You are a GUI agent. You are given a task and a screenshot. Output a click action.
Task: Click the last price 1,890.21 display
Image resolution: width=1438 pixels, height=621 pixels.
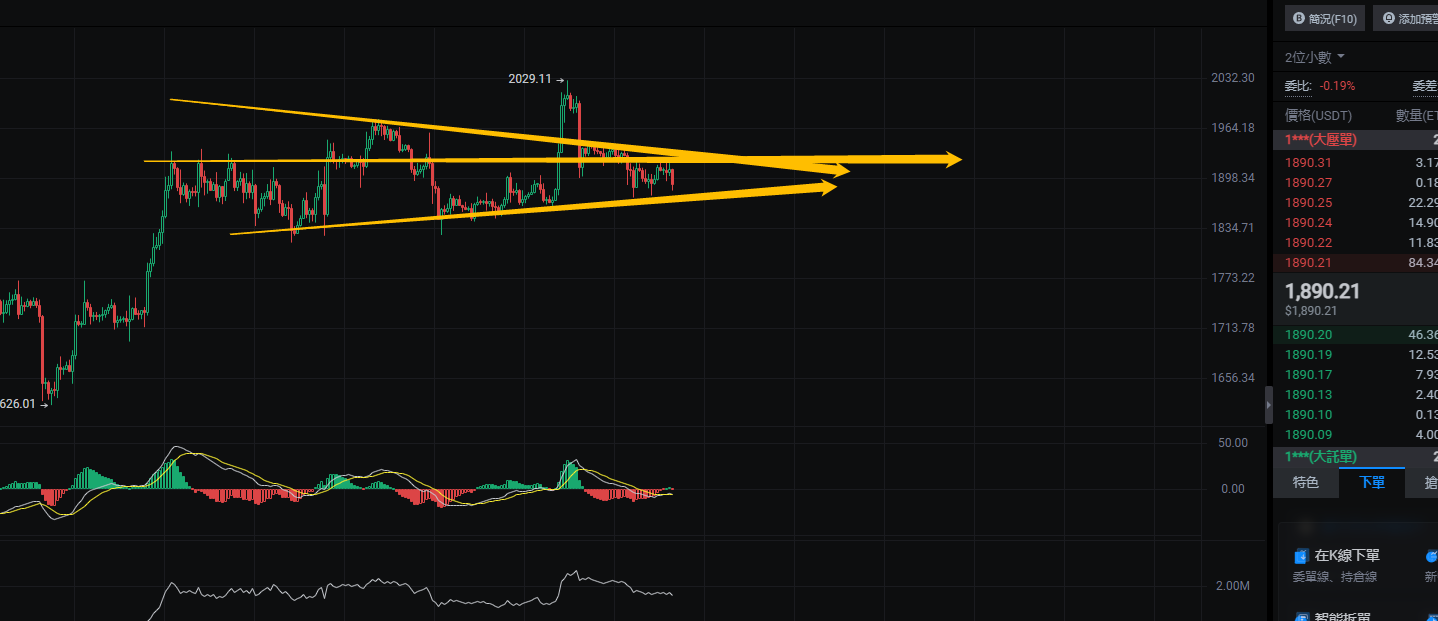tap(1322, 291)
